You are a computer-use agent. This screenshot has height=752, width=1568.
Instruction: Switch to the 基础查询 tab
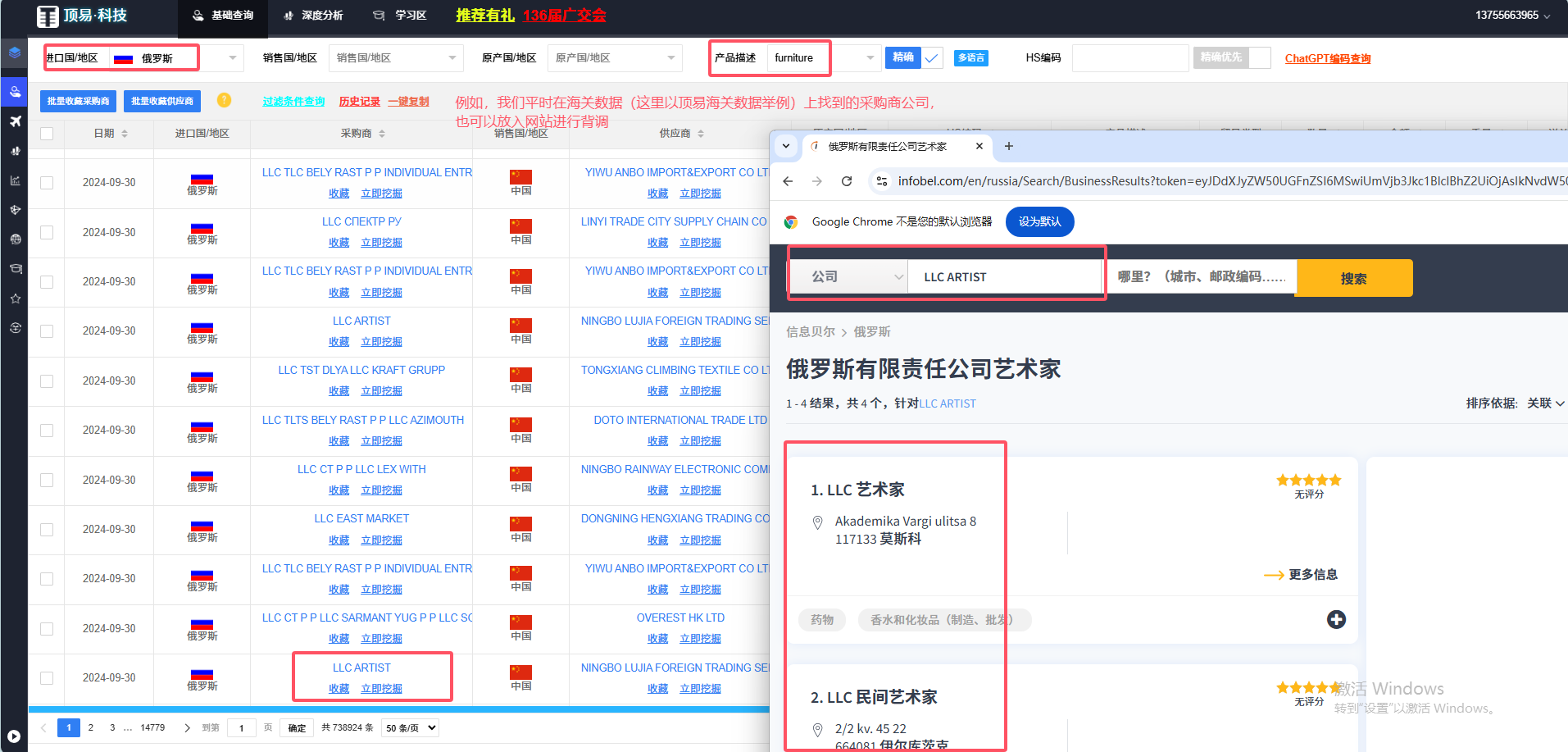tap(223, 16)
